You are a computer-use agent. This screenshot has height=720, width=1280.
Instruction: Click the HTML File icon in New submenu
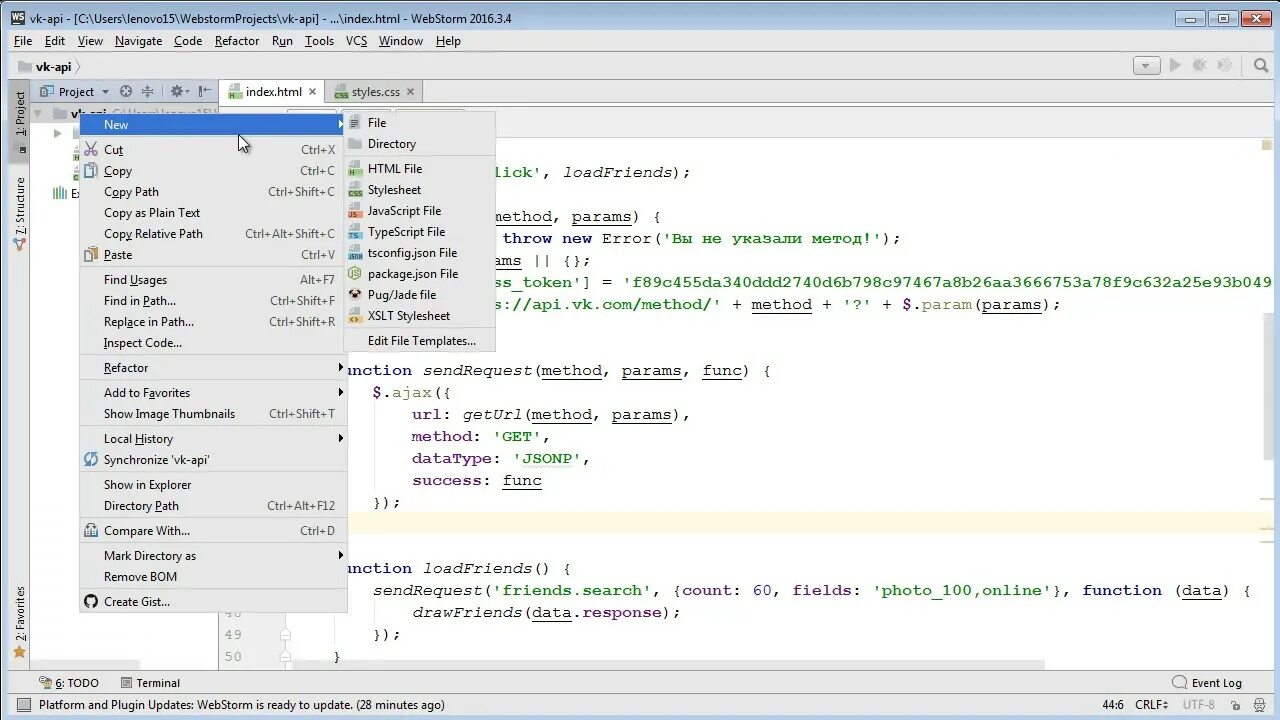355,169
